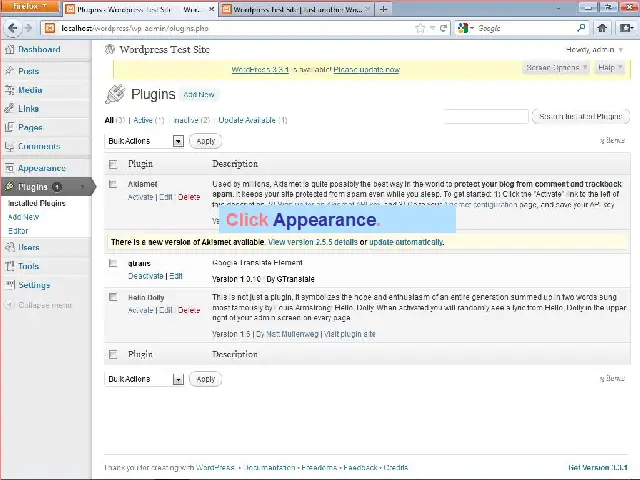Click the Dashboard house icon in sidebar

[10, 50]
